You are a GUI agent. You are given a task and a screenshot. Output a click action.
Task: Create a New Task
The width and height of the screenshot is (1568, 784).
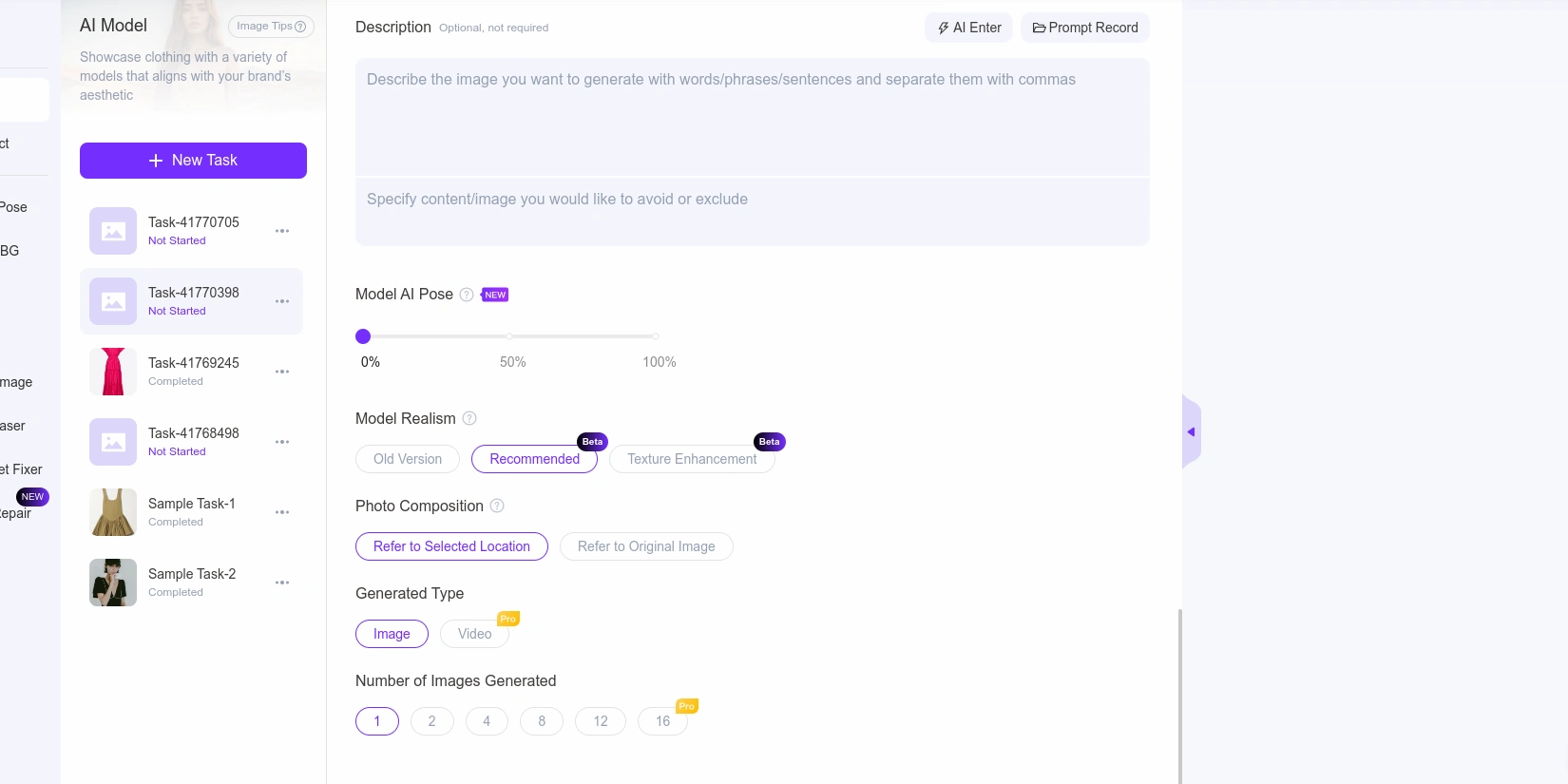pos(193,161)
